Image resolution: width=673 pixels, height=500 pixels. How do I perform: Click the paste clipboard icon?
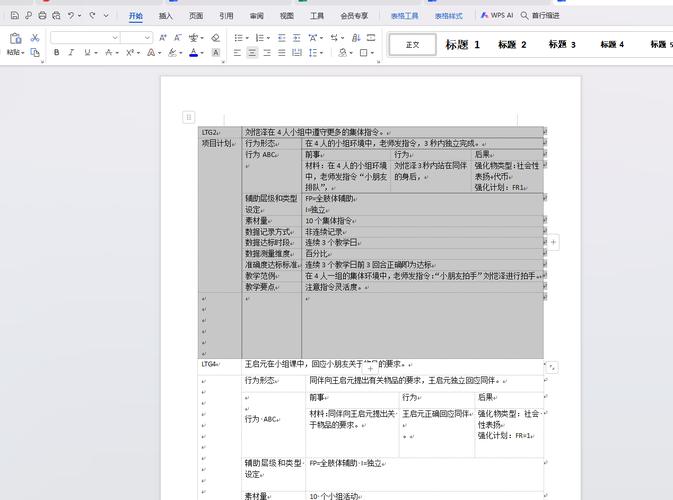[x=15, y=38]
